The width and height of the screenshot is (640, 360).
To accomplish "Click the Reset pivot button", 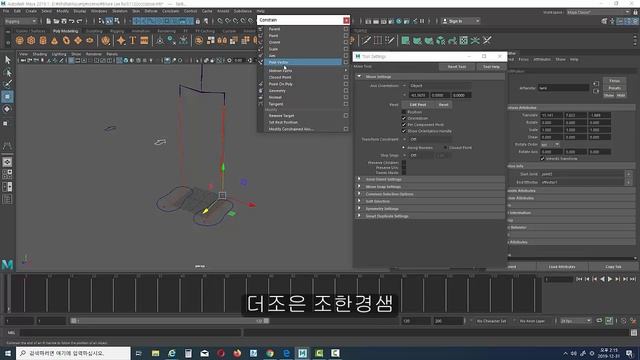I will 443,104.
